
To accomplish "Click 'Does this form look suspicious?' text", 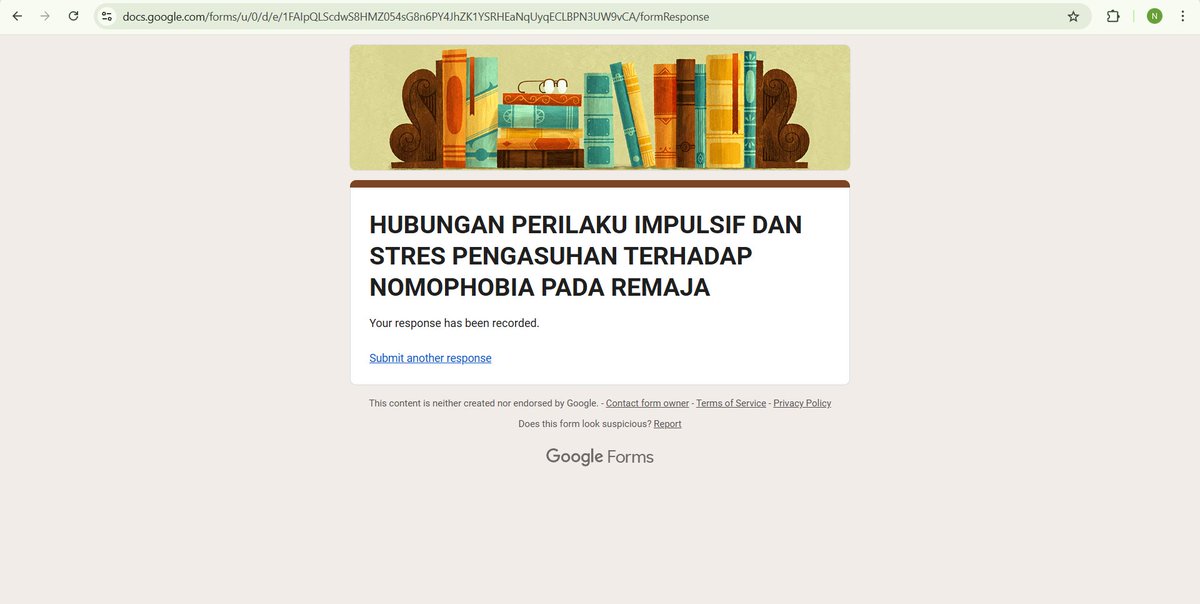I will pos(584,424).
